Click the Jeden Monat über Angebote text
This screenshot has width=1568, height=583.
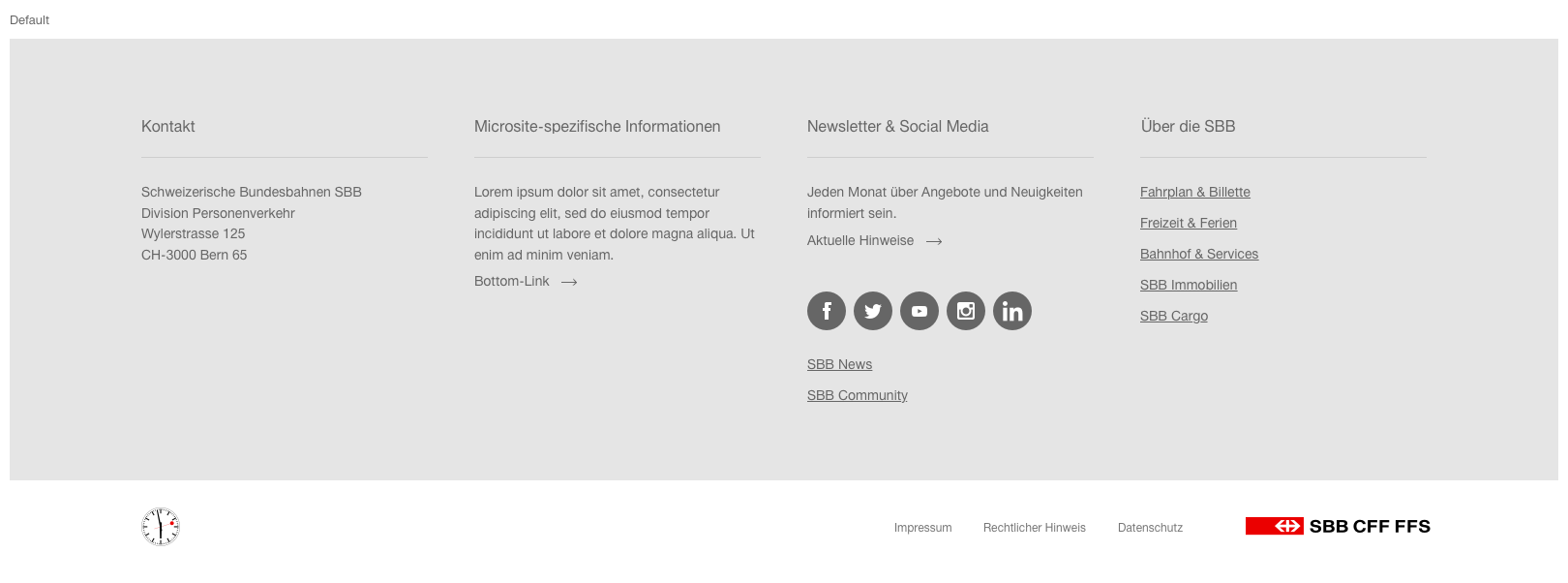pos(945,202)
